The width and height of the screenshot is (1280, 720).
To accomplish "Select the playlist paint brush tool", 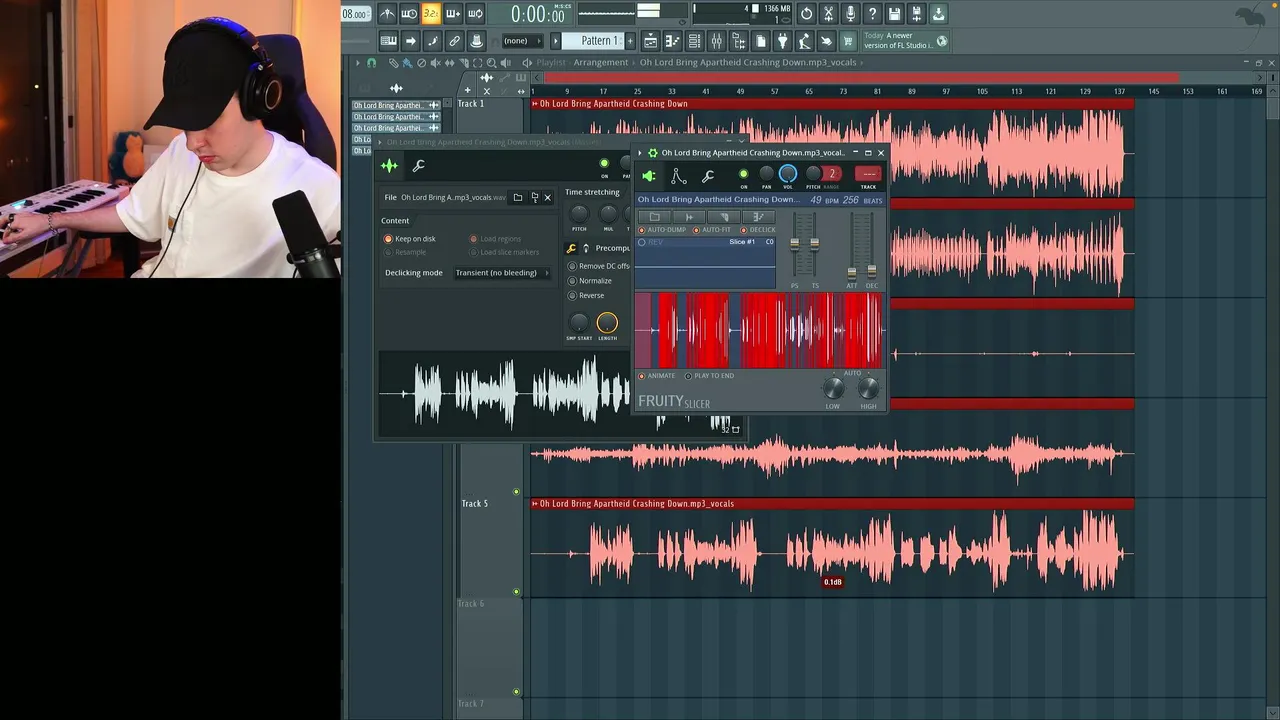I will (x=407, y=62).
